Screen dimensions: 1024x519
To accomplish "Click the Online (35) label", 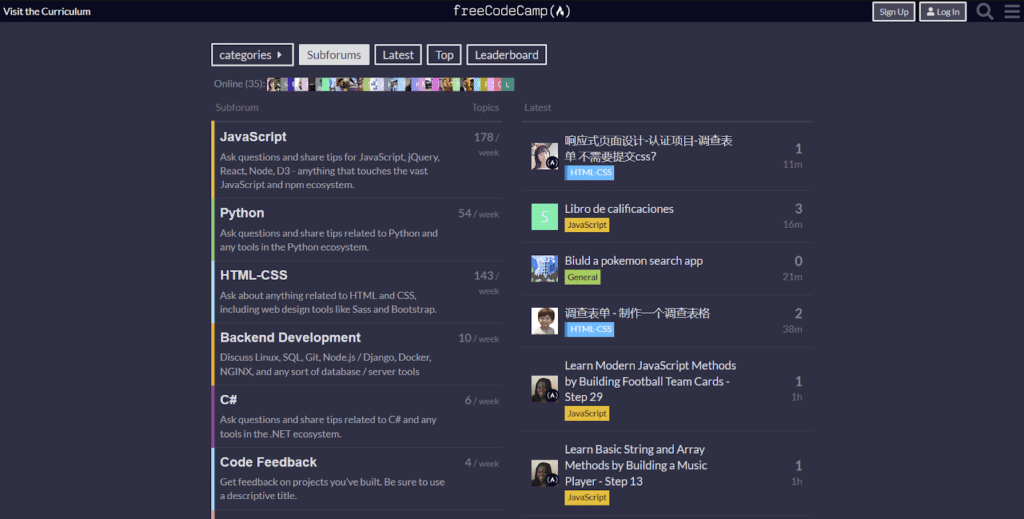I will 239,84.
